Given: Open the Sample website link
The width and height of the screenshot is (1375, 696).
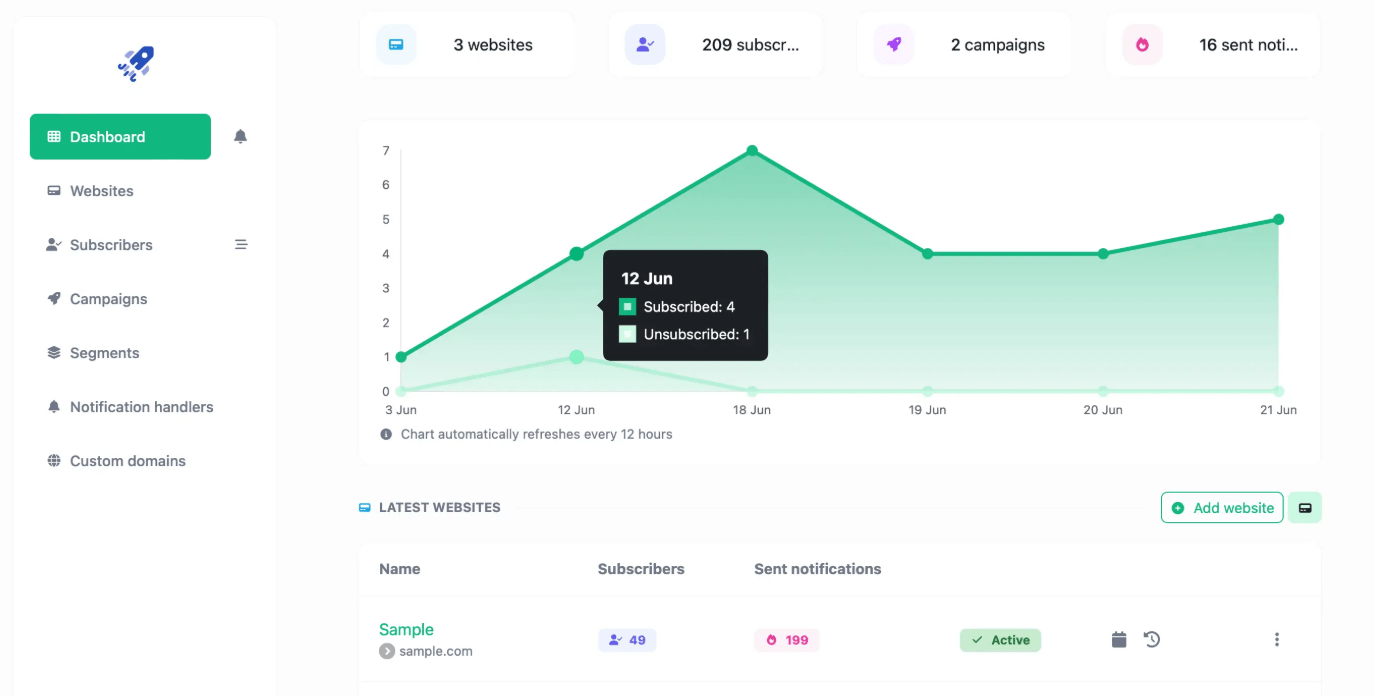Looking at the screenshot, I should pos(406,629).
